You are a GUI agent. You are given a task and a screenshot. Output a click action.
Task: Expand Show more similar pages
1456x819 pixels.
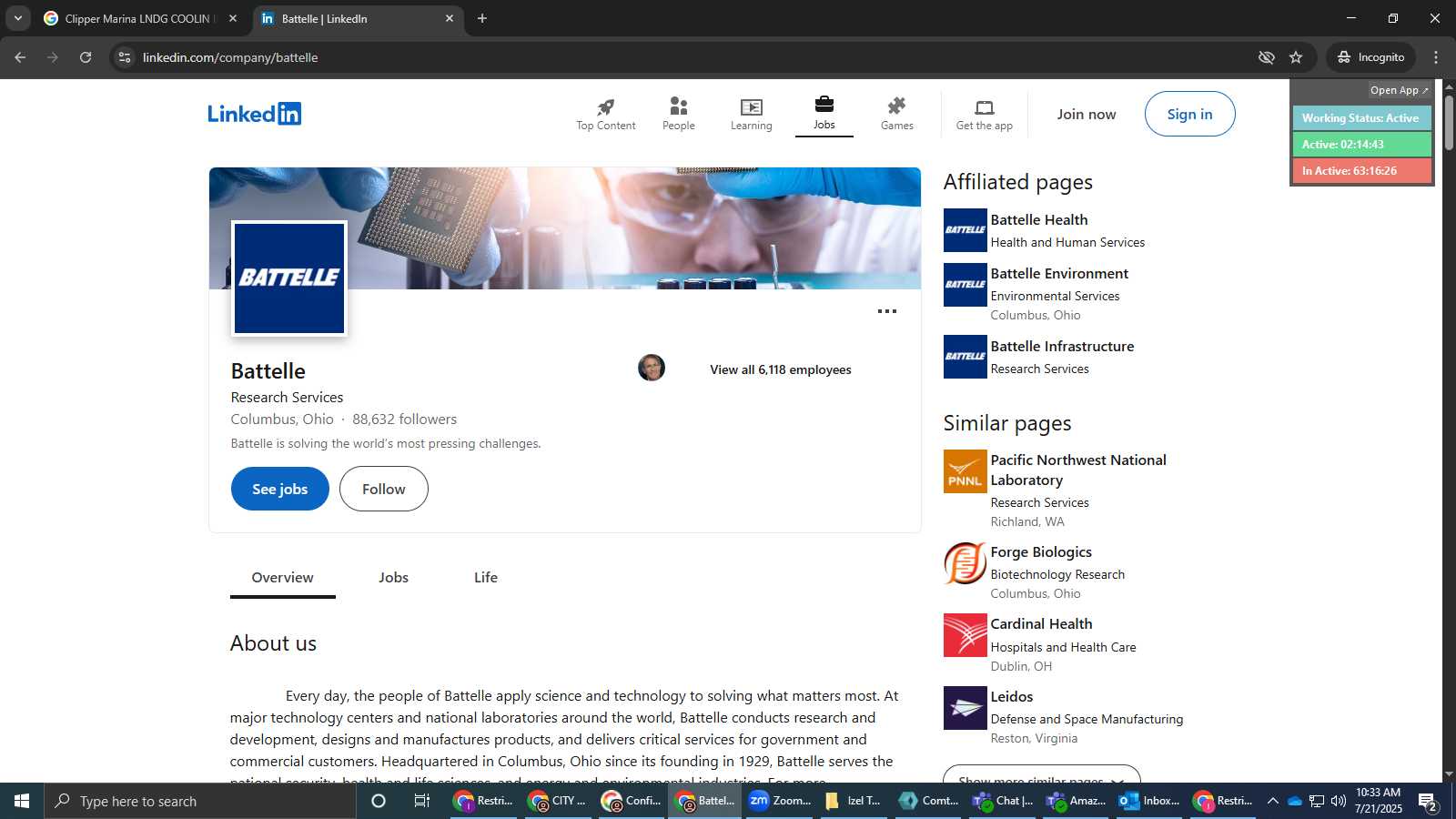[1042, 774]
